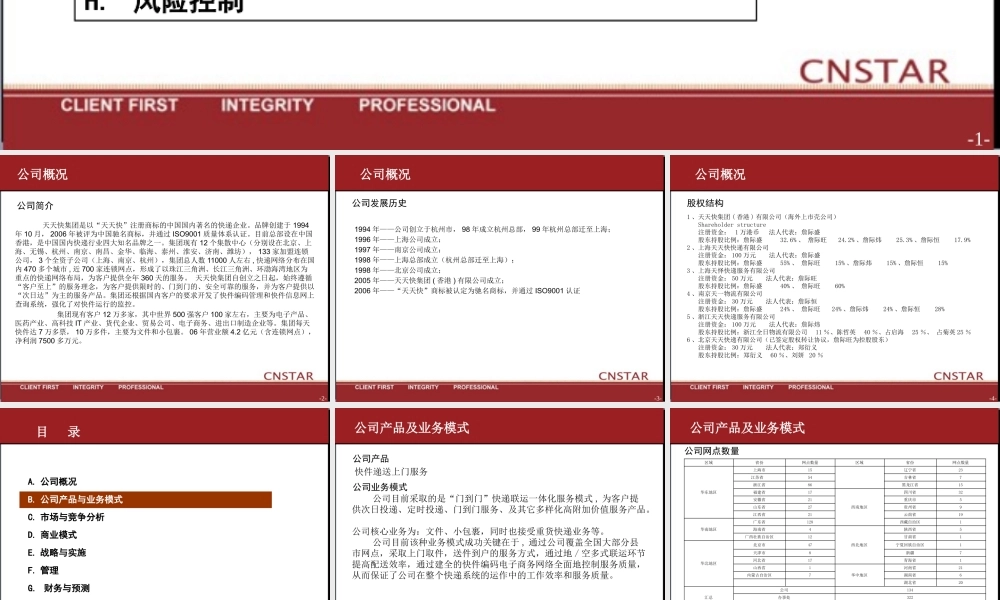Click the 2005年 天天快集团(香港) line
Image resolution: width=1000 pixels, height=600 pixels.
(x=429, y=280)
